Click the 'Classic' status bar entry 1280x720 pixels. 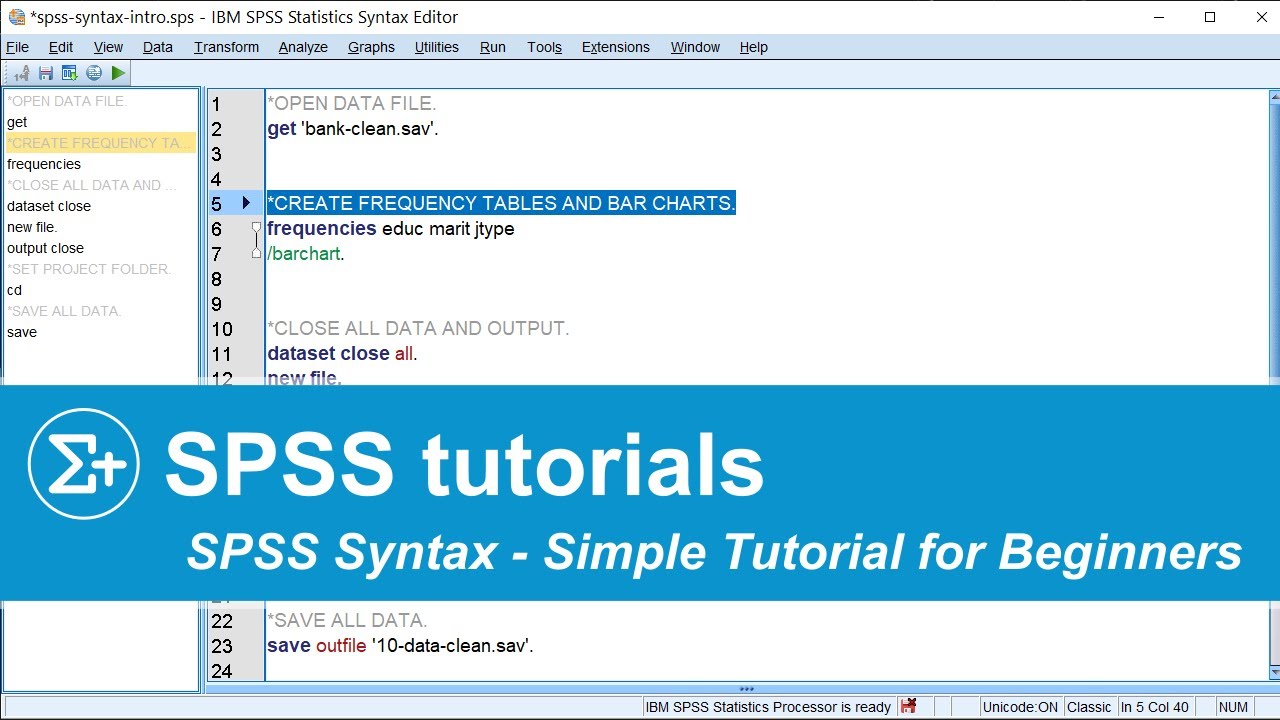(1089, 707)
